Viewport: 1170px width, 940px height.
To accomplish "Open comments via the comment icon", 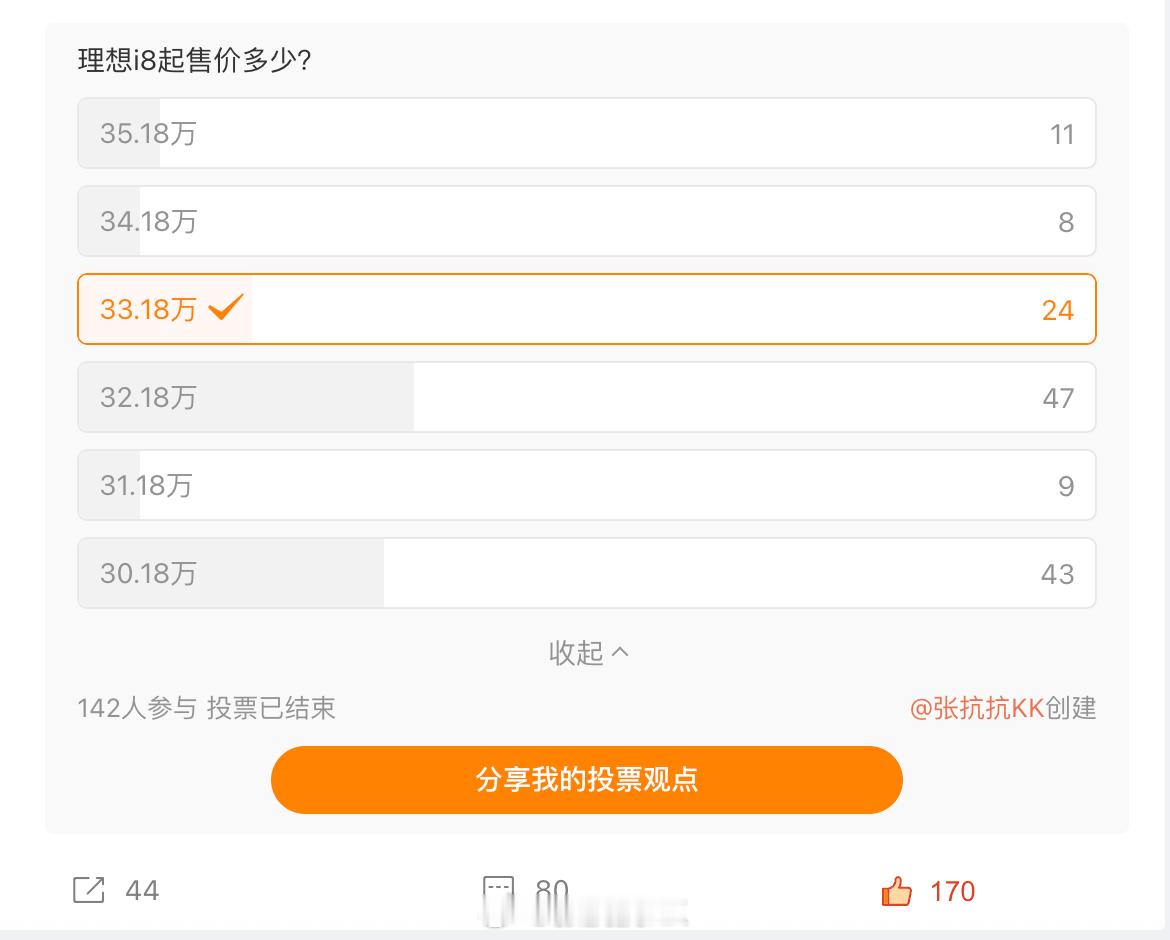I will (x=498, y=892).
